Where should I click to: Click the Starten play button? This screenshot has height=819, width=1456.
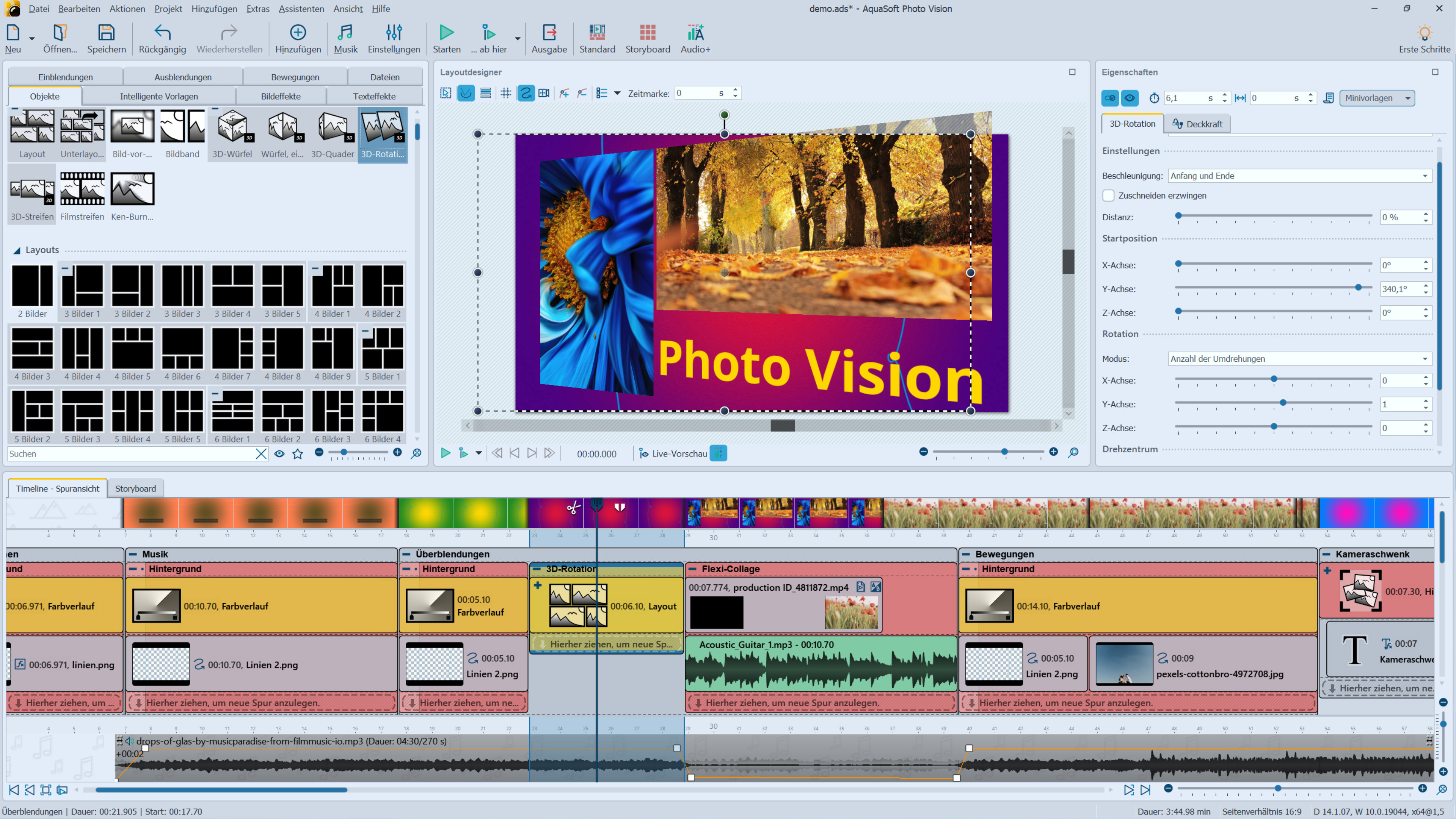[447, 32]
